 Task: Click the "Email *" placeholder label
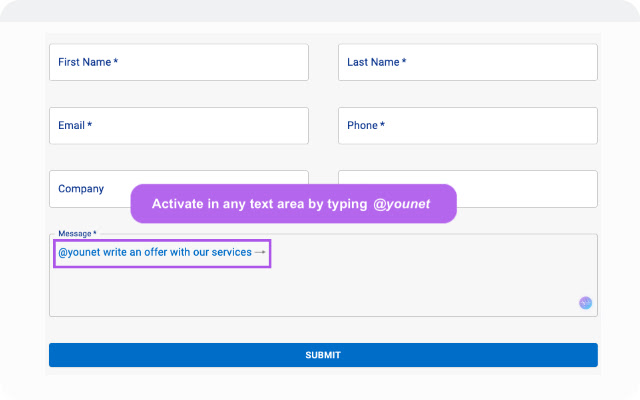(75, 125)
